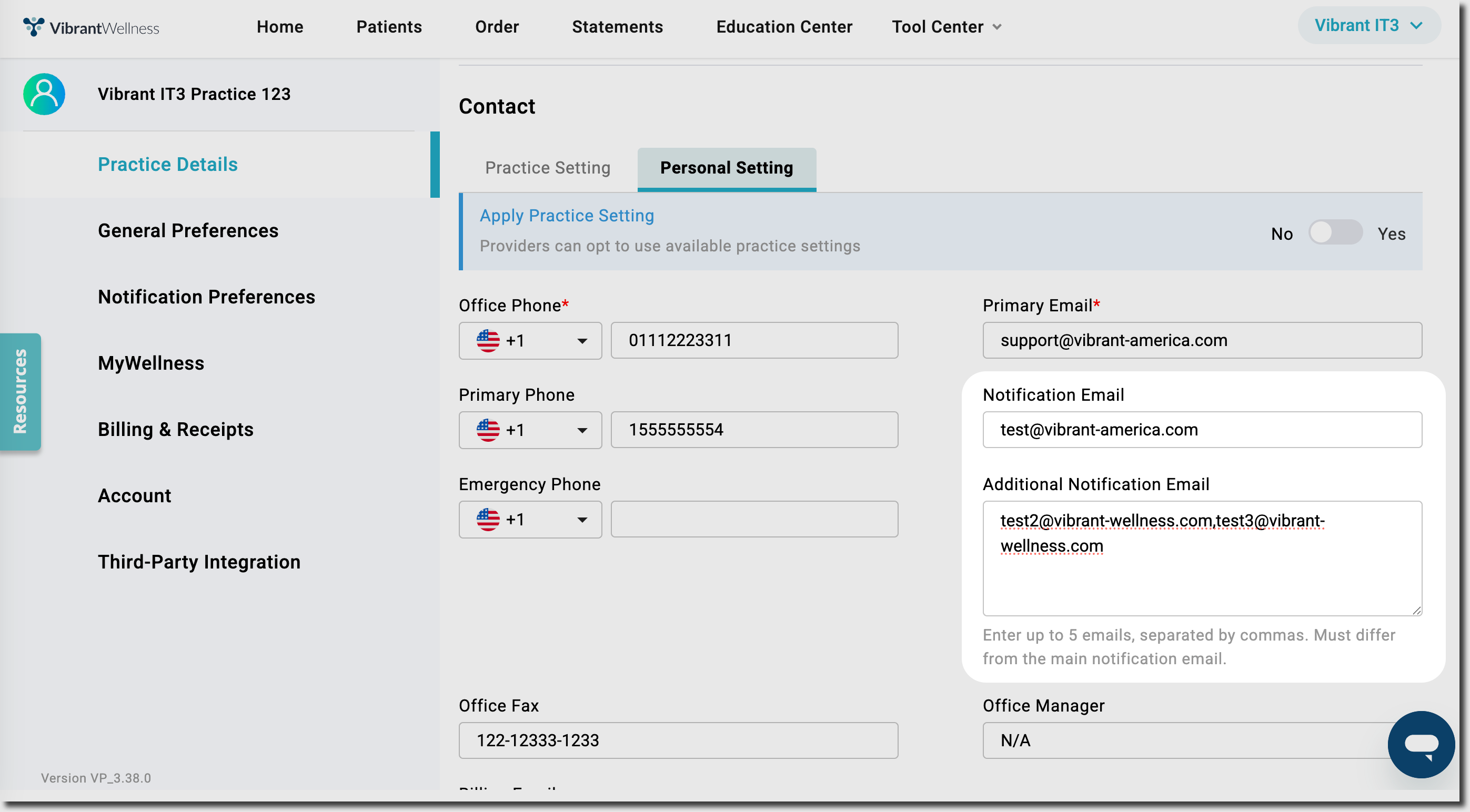Open Office Phone country code arrow
The width and height of the screenshot is (1470, 812).
point(581,341)
